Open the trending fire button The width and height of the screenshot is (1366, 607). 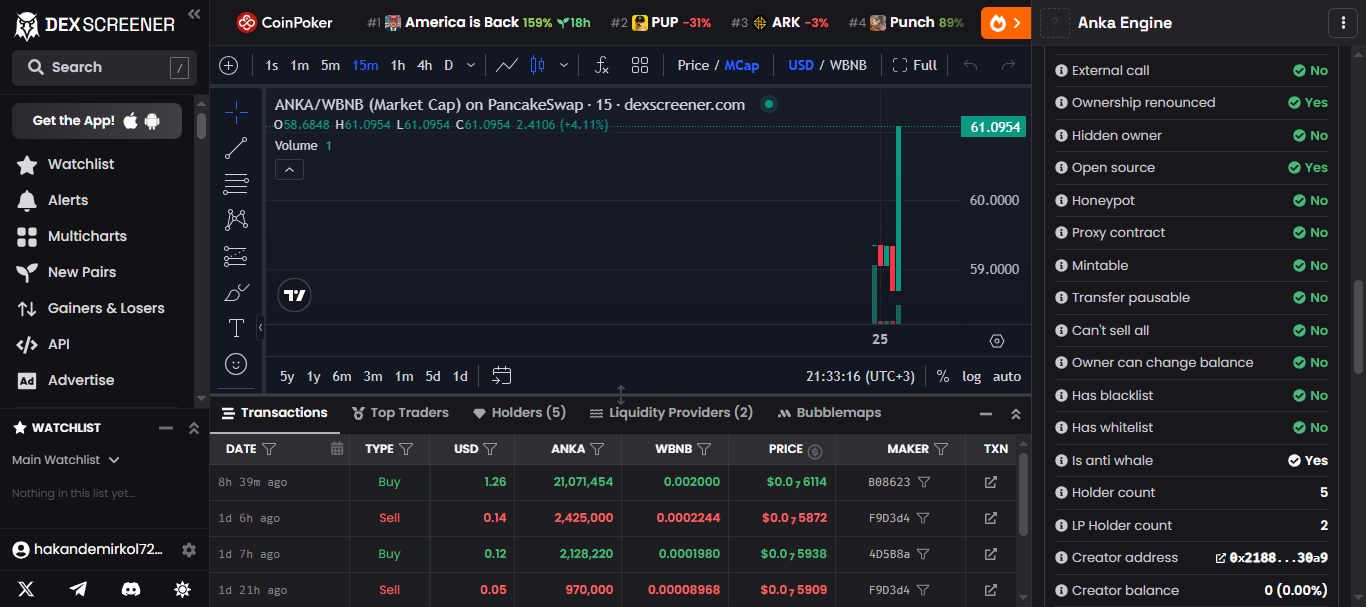point(1005,22)
